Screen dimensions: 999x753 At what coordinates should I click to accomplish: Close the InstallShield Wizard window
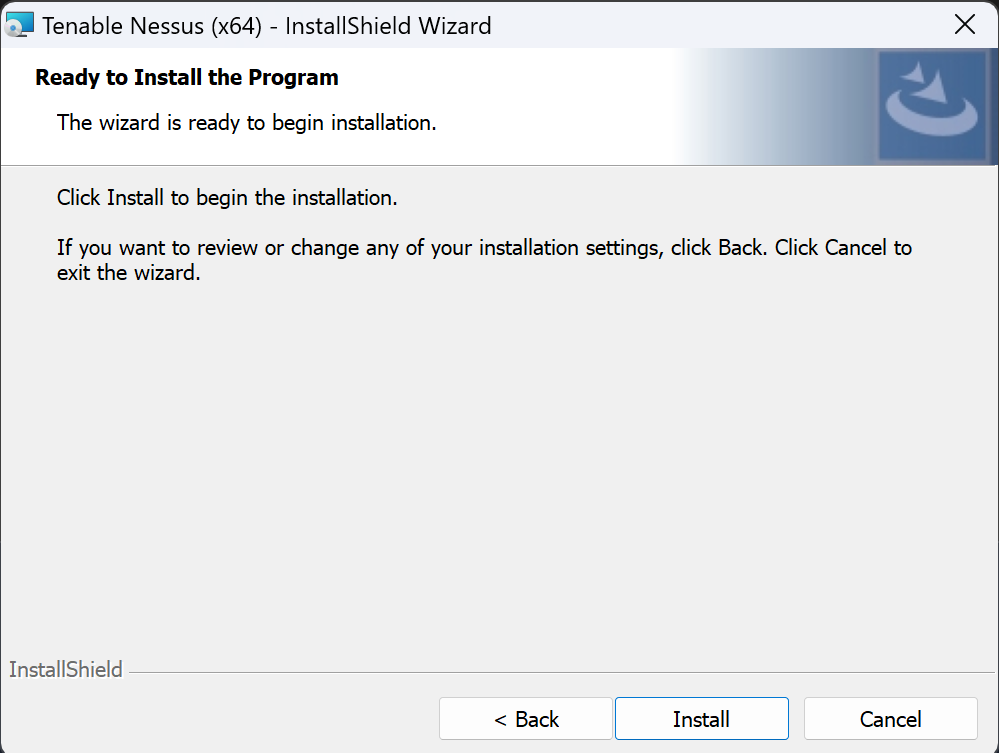[965, 25]
